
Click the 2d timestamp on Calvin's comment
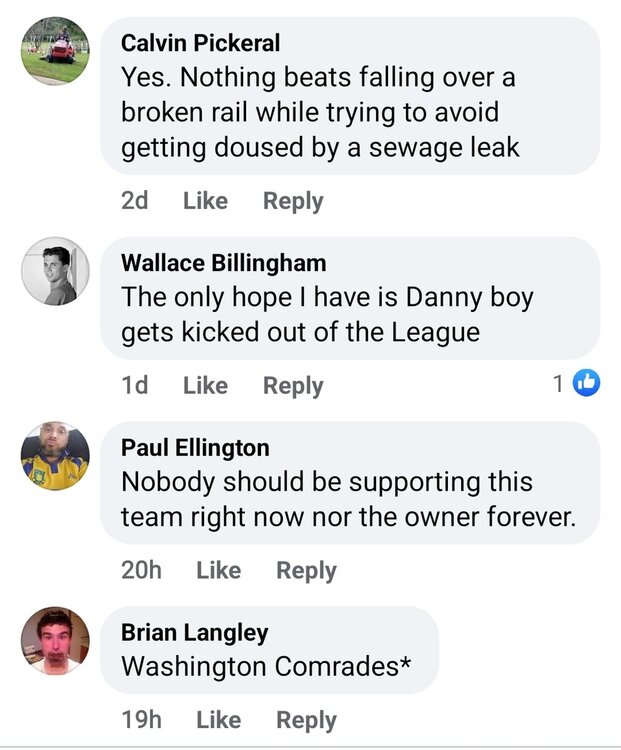pos(135,200)
